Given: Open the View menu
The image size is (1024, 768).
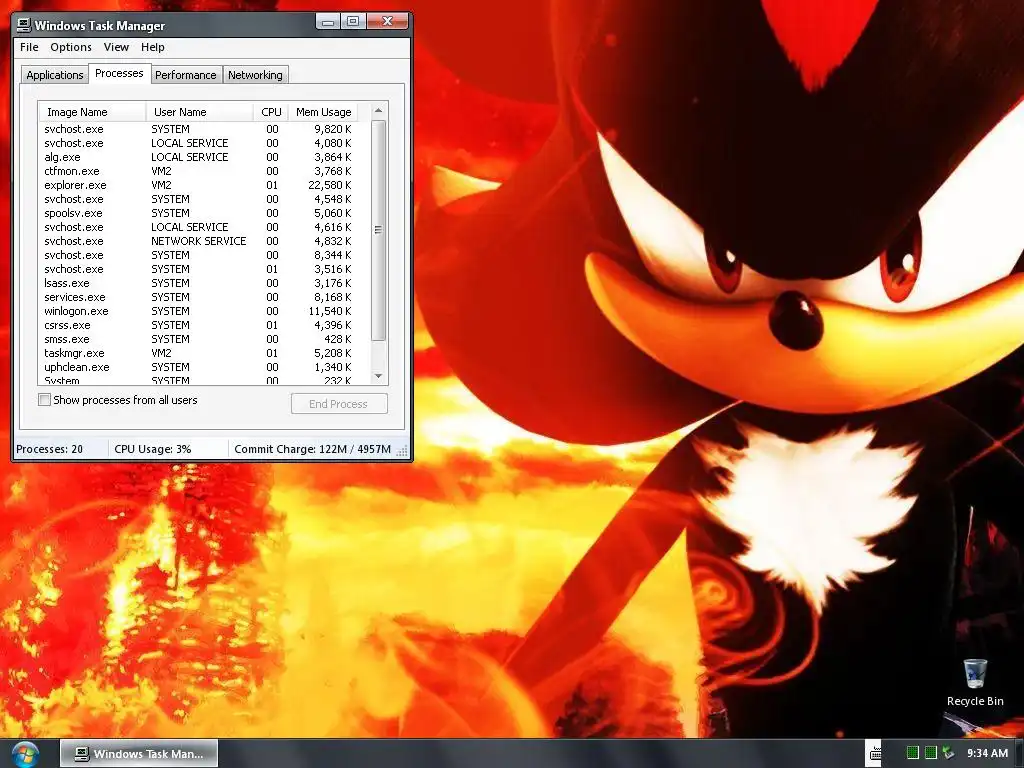Looking at the screenshot, I should coord(116,47).
